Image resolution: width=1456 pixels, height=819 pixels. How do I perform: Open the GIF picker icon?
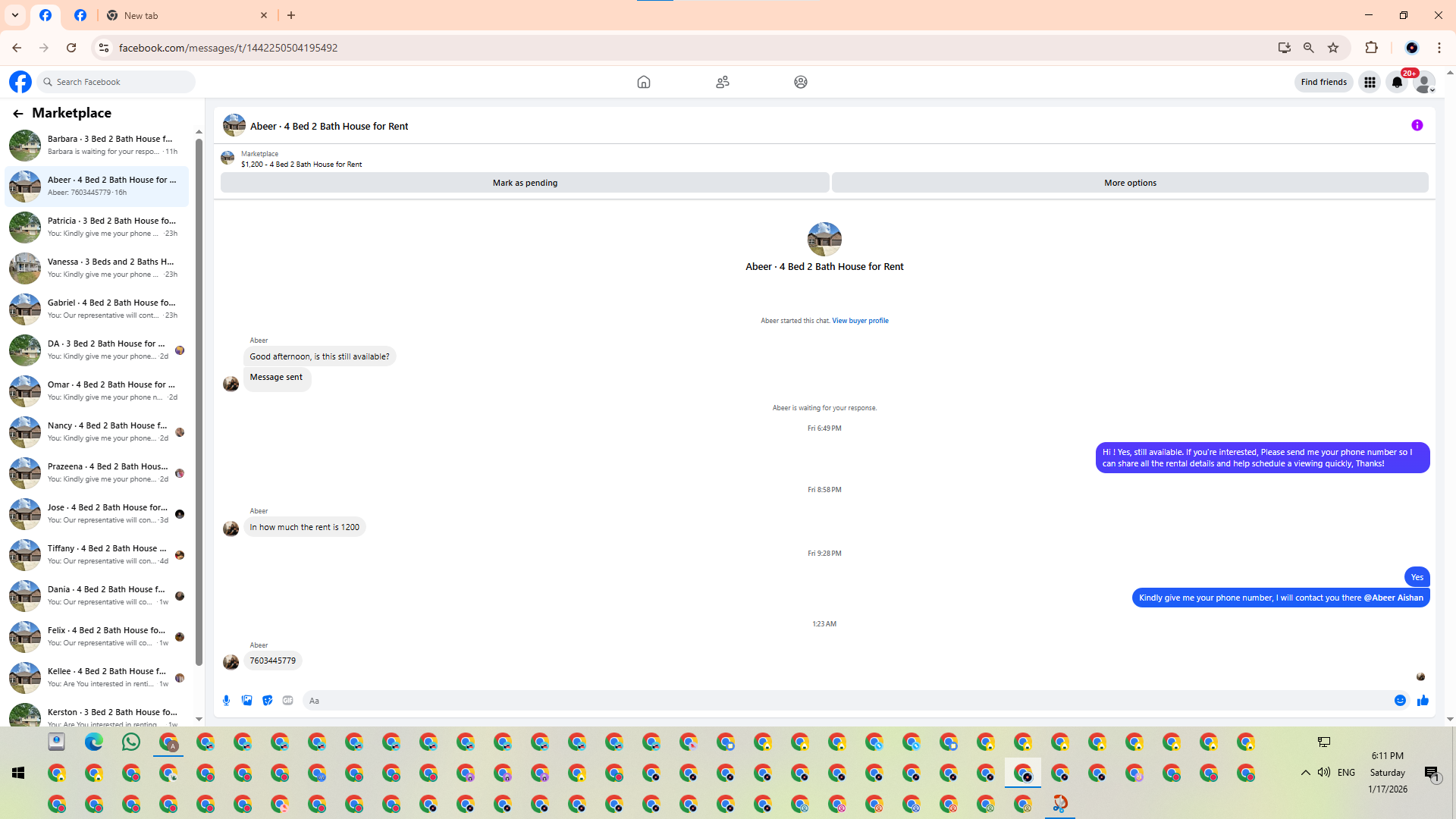pyautogui.click(x=287, y=701)
